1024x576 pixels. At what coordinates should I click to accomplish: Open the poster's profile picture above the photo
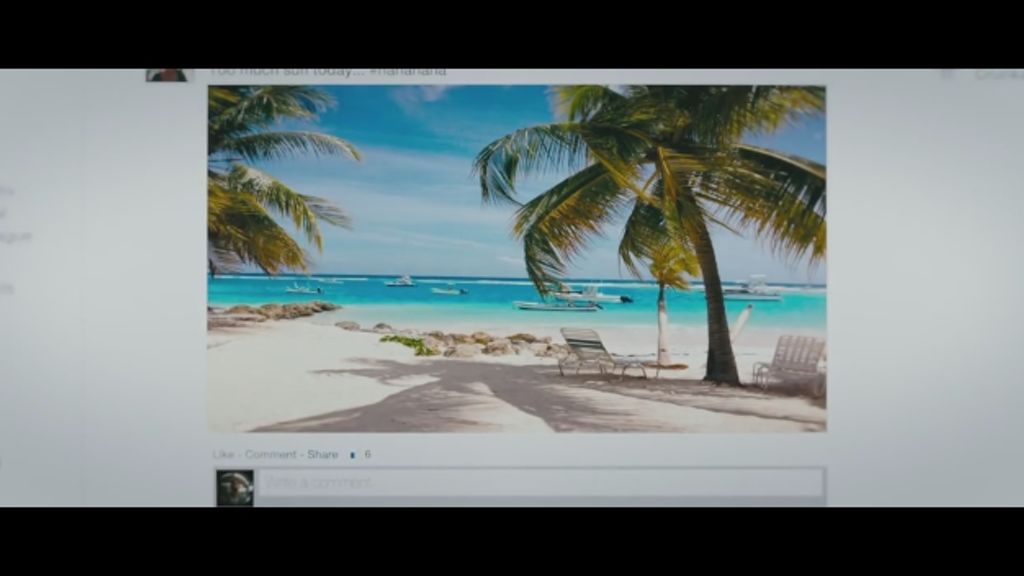click(168, 75)
